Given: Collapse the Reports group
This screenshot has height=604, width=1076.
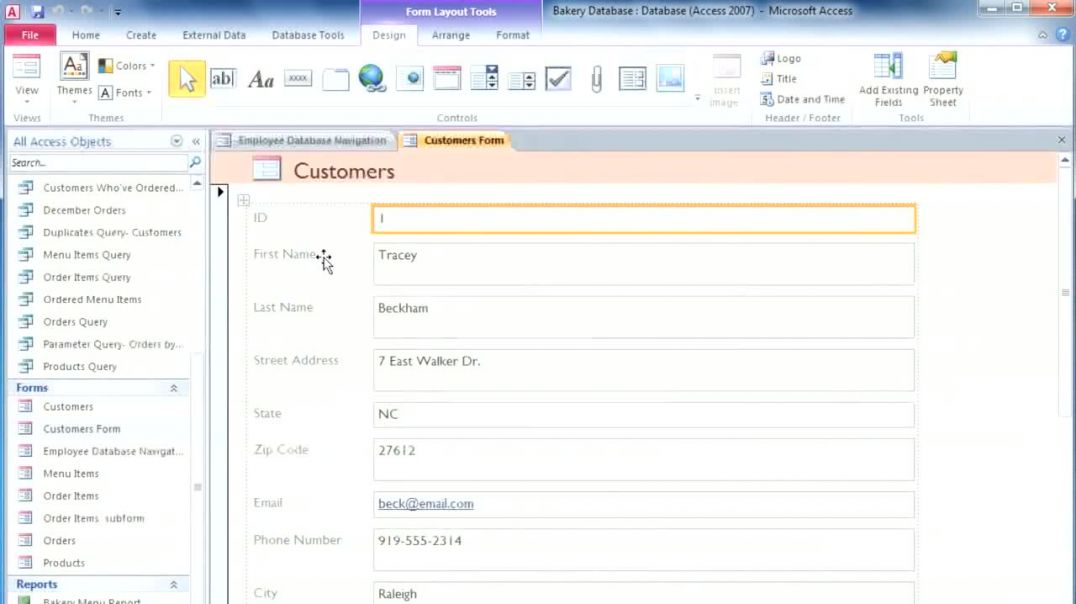Looking at the screenshot, I should pyautogui.click(x=174, y=585).
